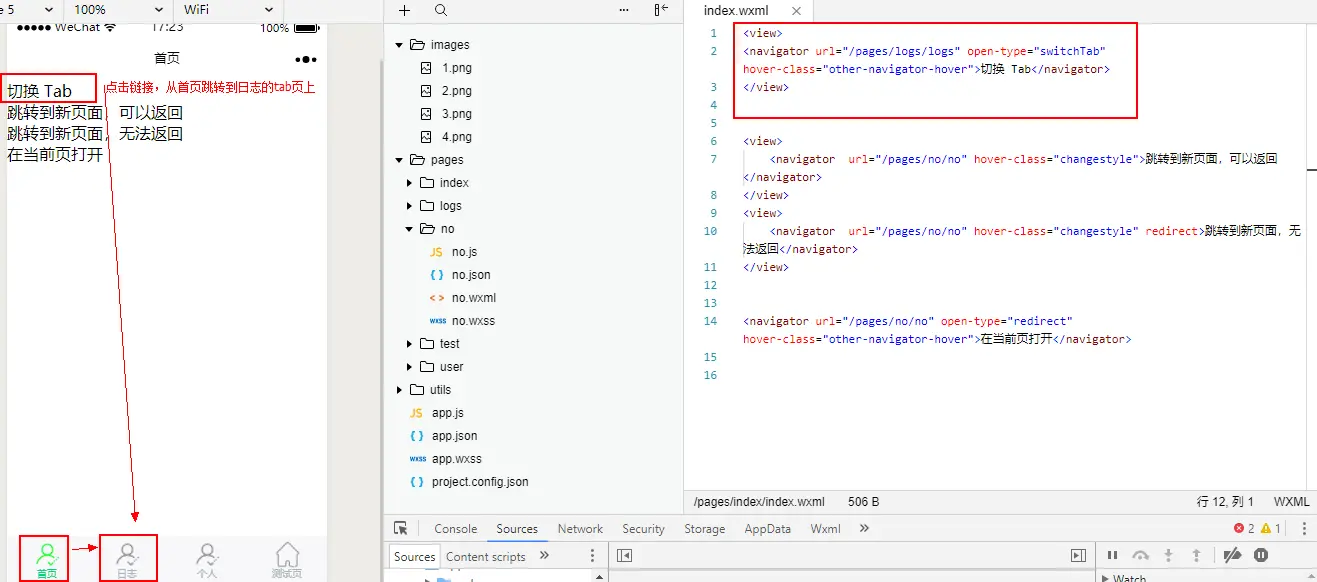Switch to the Console tab
Viewport: 1317px width, 582px height.
455,529
